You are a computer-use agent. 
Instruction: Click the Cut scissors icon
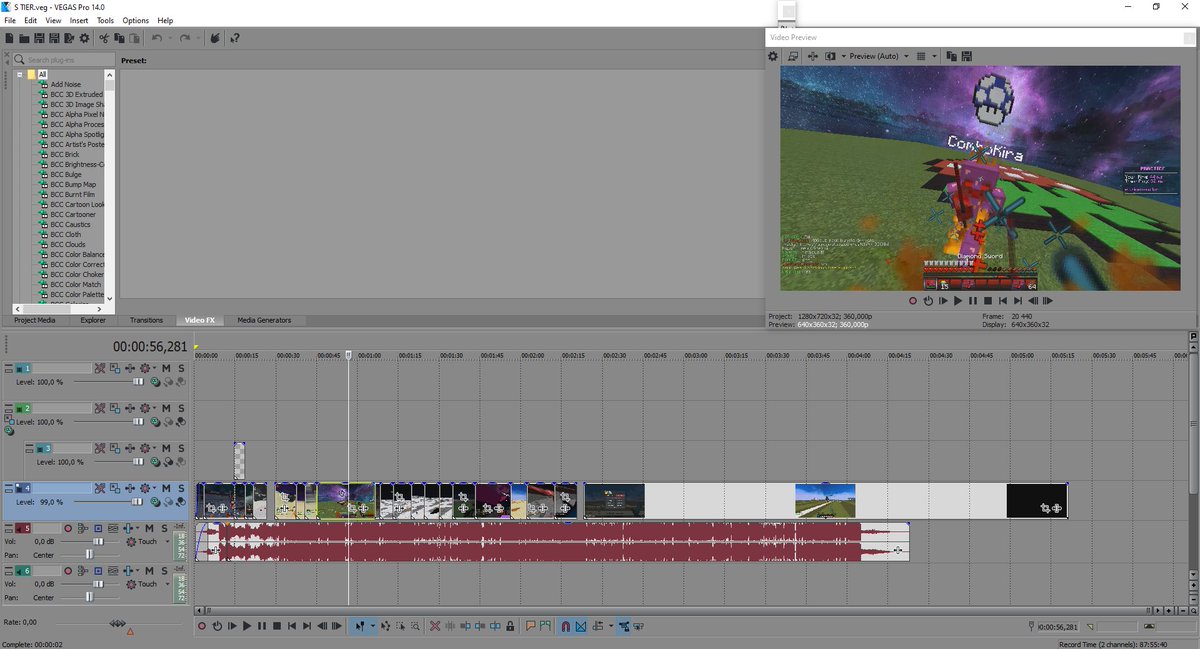[104, 38]
